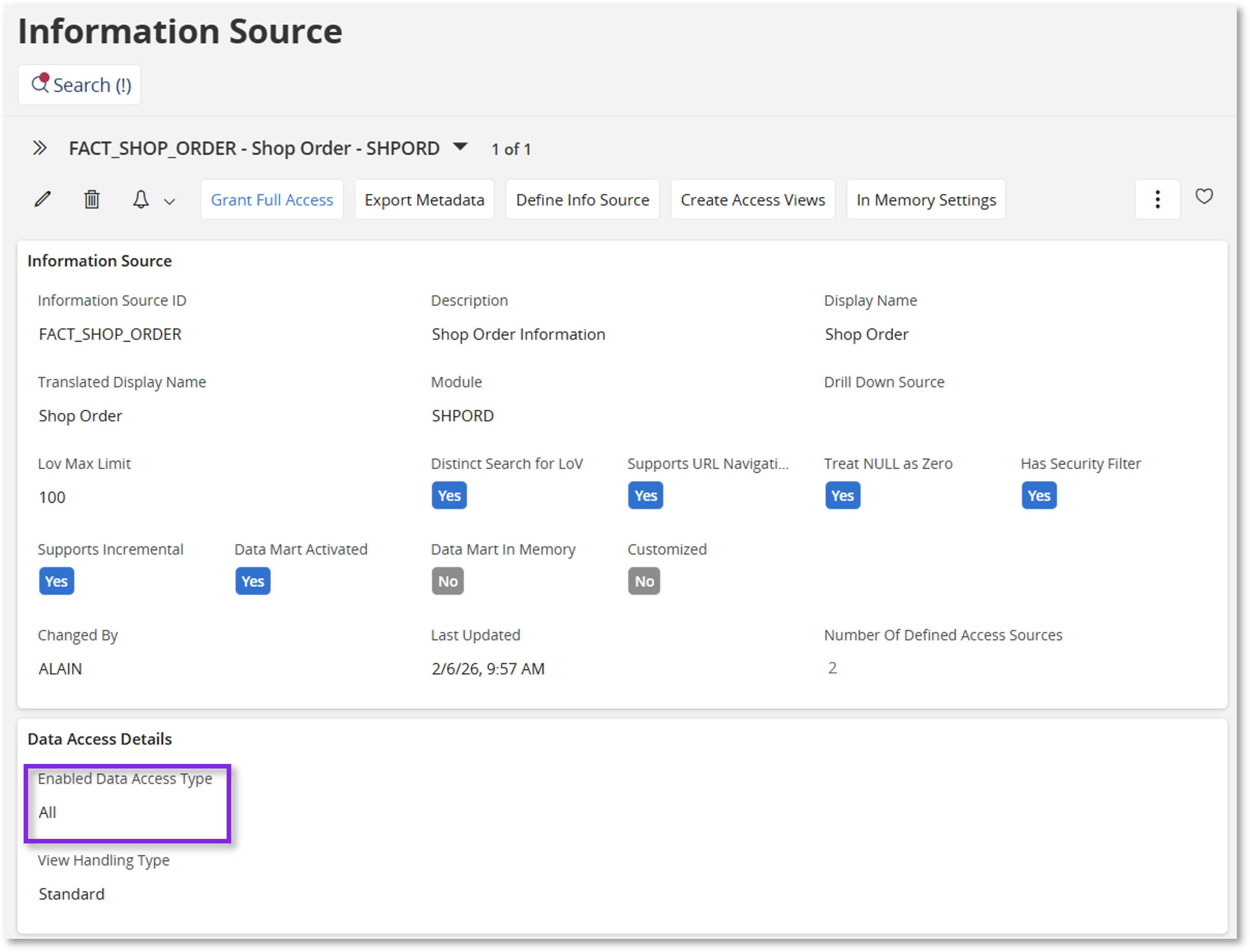Viewport: 1250px width, 952px height.
Task: Click the record title FACT_SHOP_ORDER - Shop Order - SHPORD
Action: [254, 149]
